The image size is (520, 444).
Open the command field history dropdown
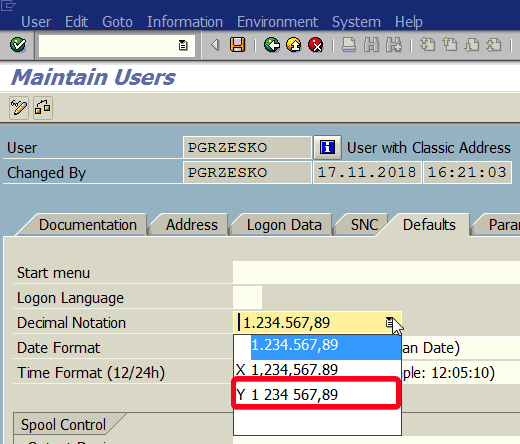pyautogui.click(x=183, y=45)
